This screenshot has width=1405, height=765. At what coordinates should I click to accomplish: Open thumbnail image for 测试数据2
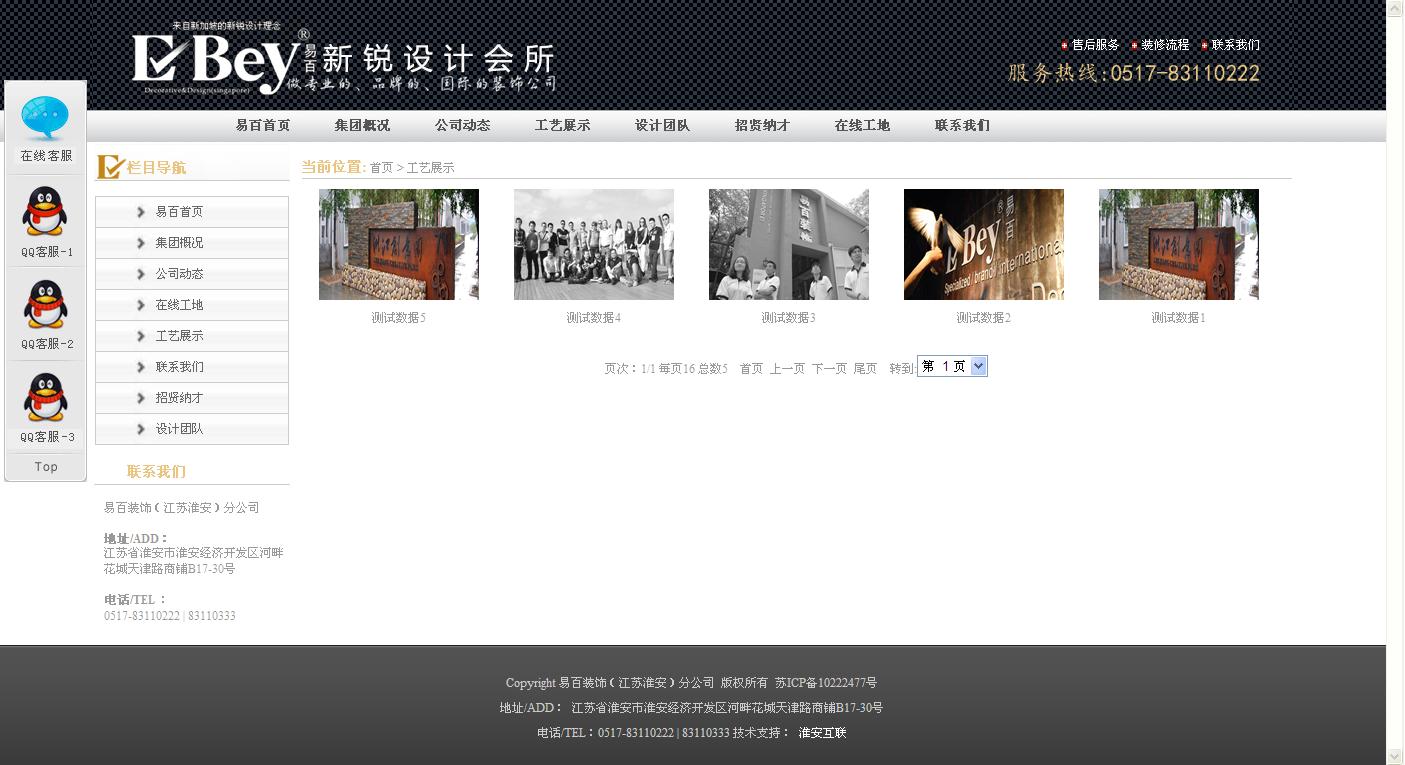point(983,245)
